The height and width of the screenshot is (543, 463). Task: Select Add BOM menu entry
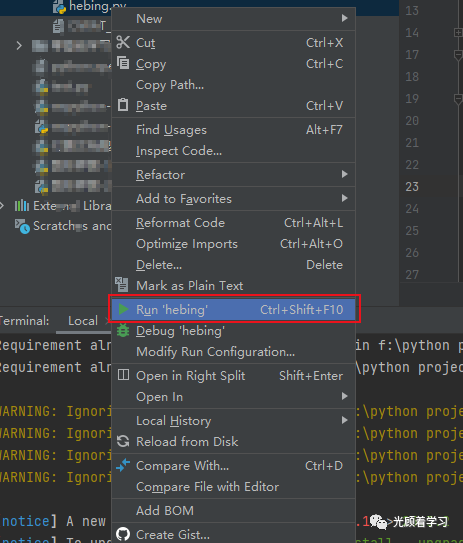click(x=234, y=510)
